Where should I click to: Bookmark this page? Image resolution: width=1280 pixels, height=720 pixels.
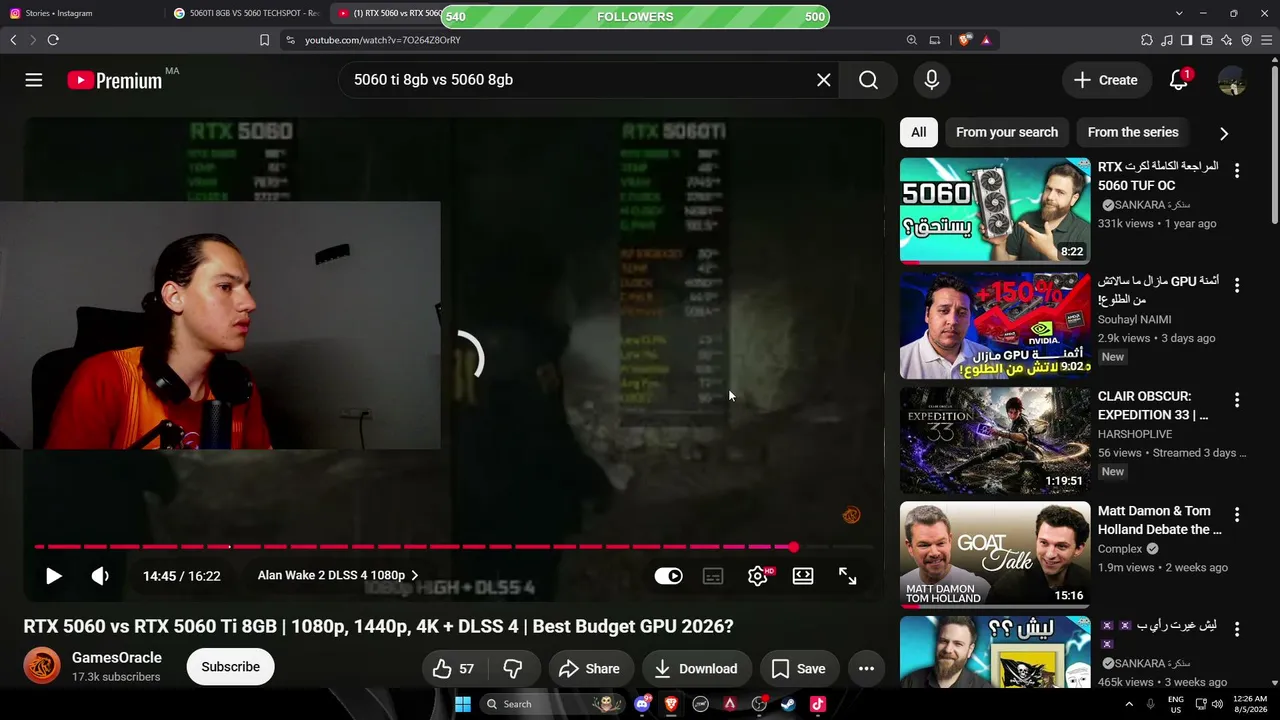tap(264, 40)
